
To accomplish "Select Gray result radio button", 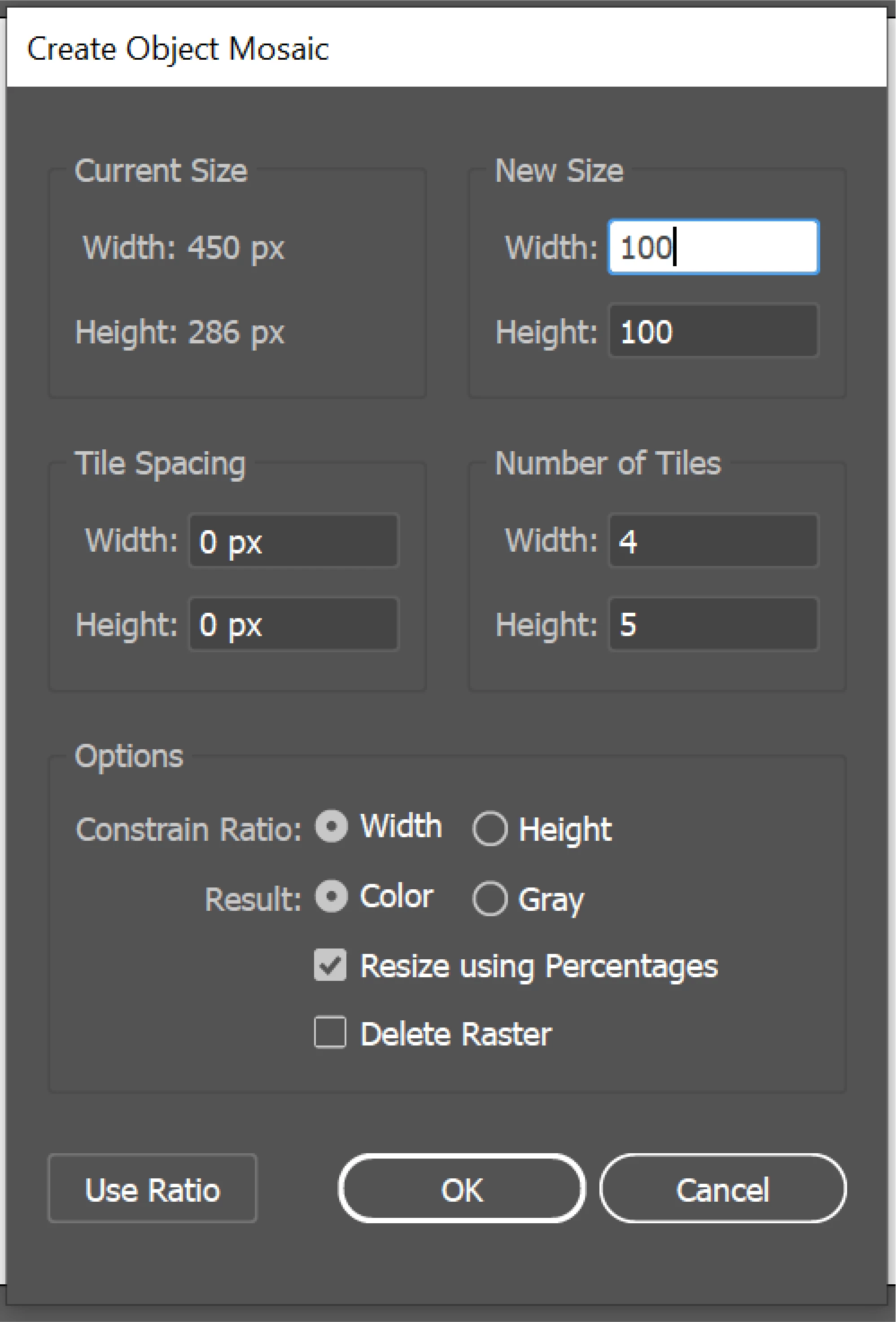I will [x=490, y=899].
